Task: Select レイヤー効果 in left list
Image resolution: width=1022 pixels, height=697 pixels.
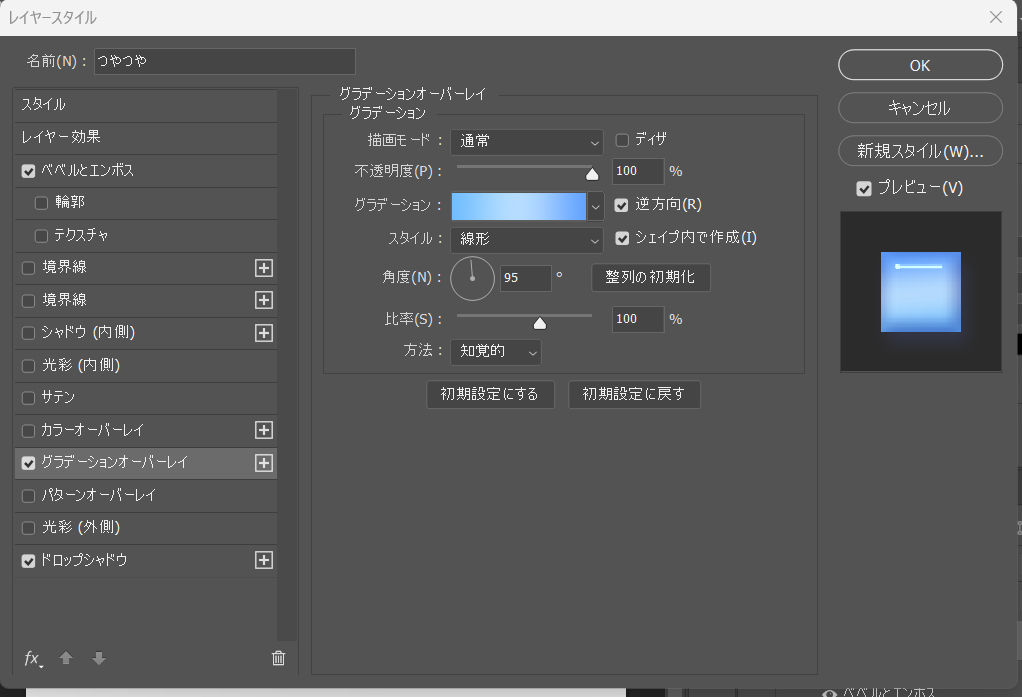Action: (146, 138)
